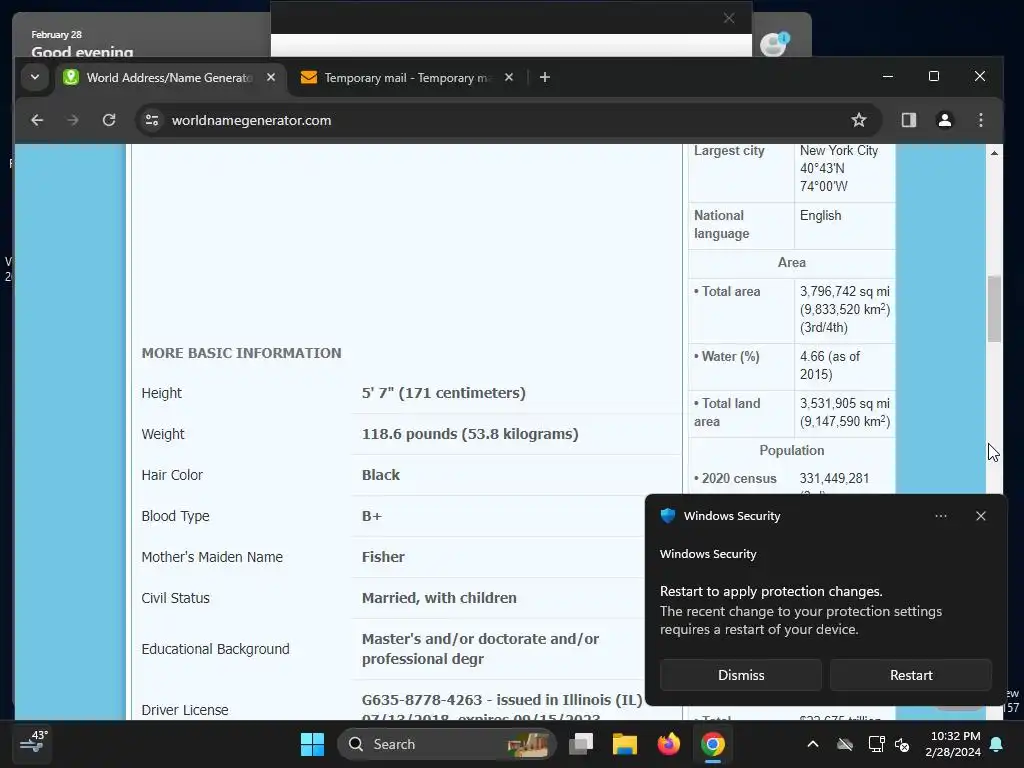Click the scrollbar up arrow

coord(994,153)
